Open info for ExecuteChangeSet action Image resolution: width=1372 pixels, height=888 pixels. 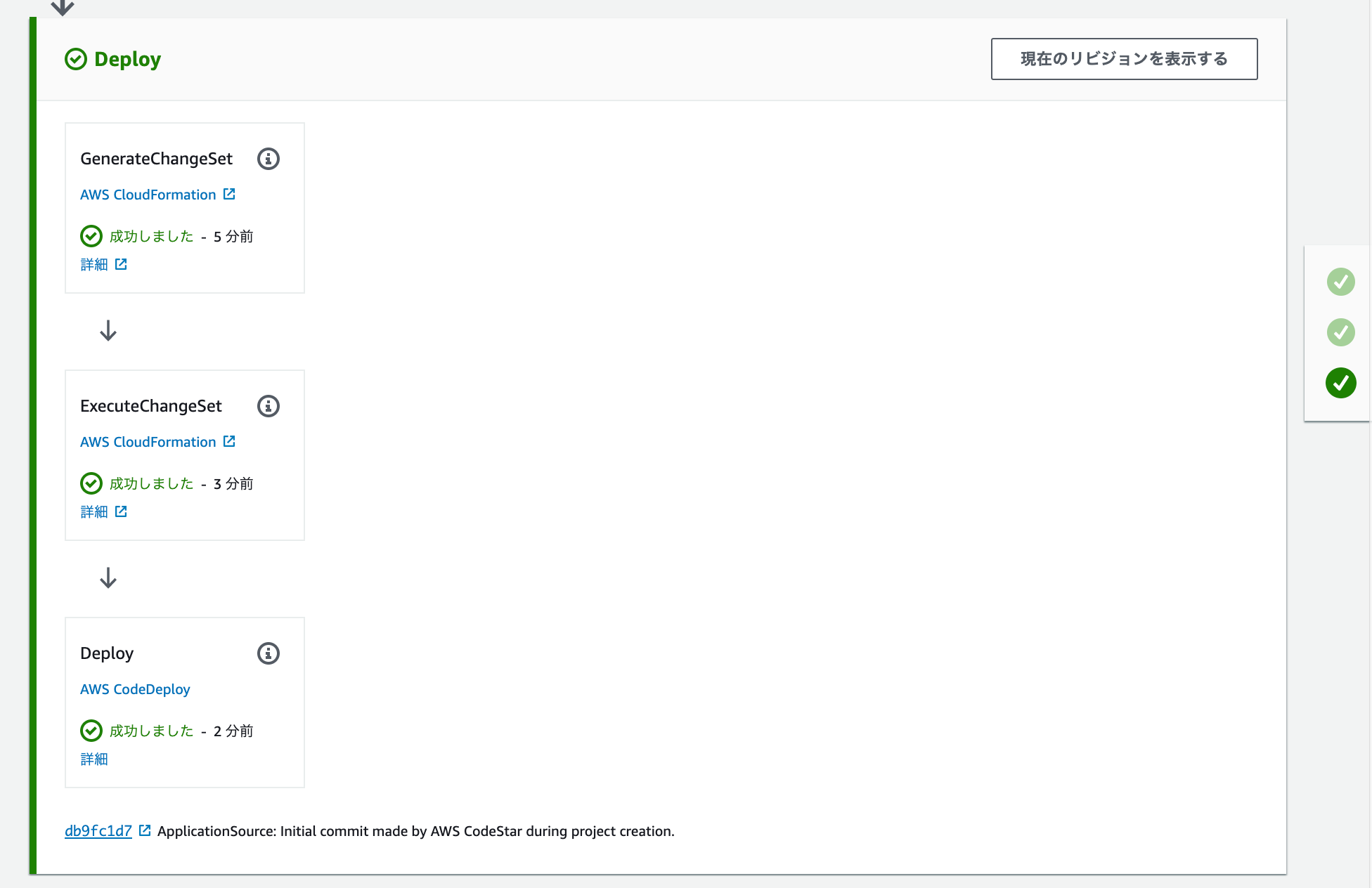click(268, 406)
